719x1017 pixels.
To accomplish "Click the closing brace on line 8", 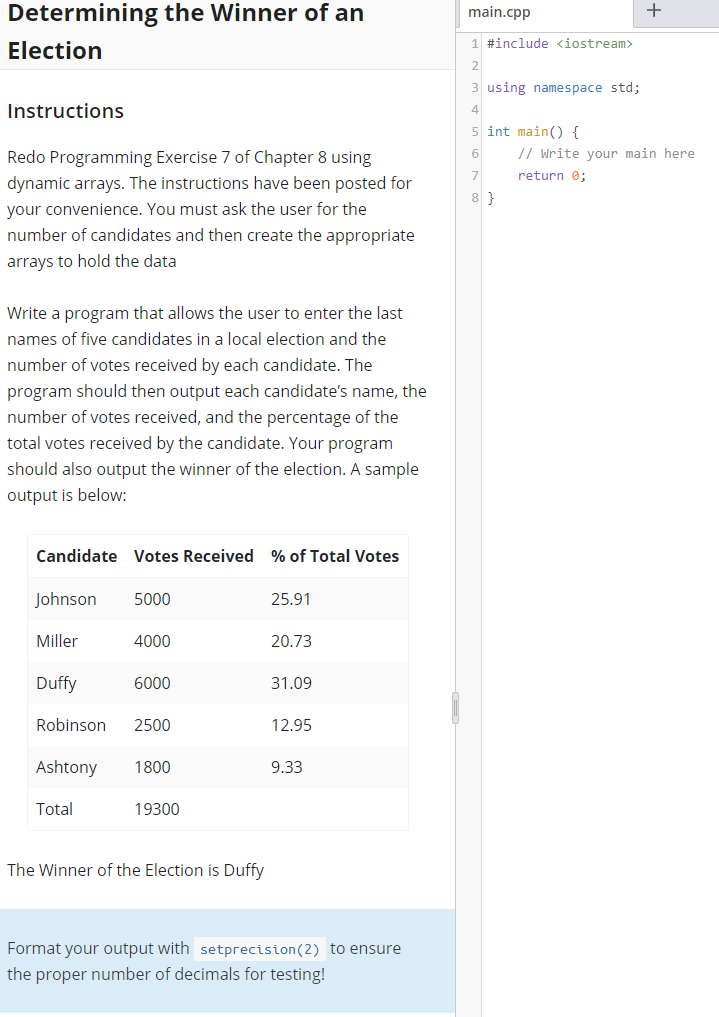I will tap(489, 197).
